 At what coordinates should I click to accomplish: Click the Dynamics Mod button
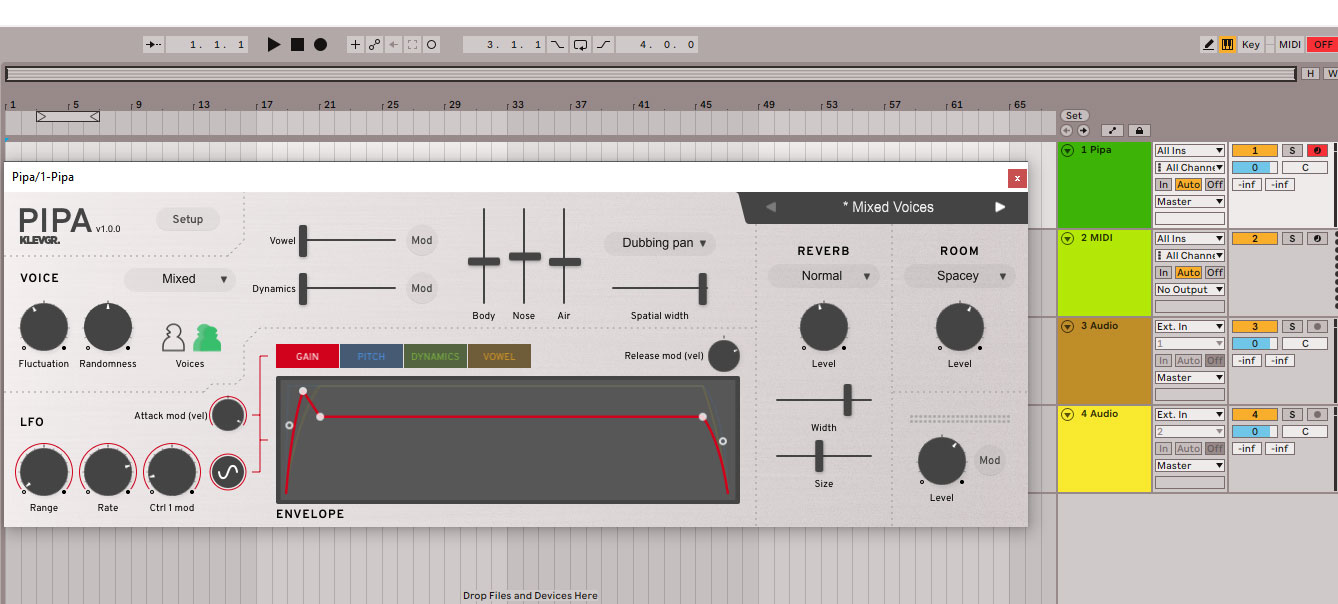coord(422,288)
